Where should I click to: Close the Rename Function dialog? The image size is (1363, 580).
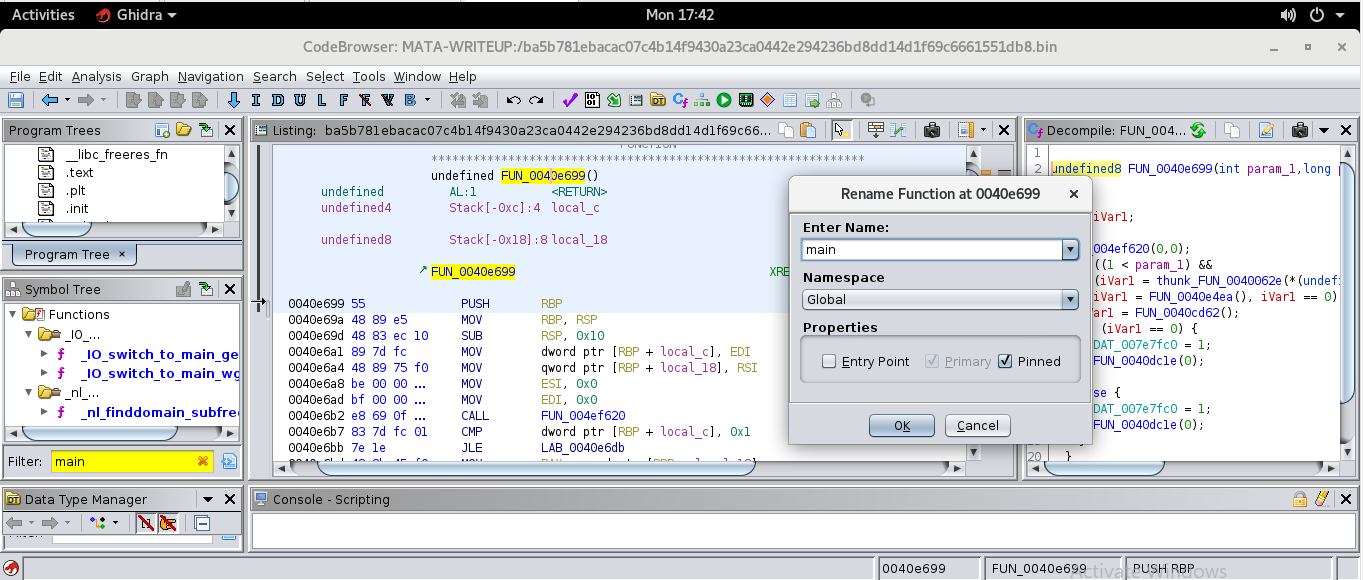(1073, 194)
